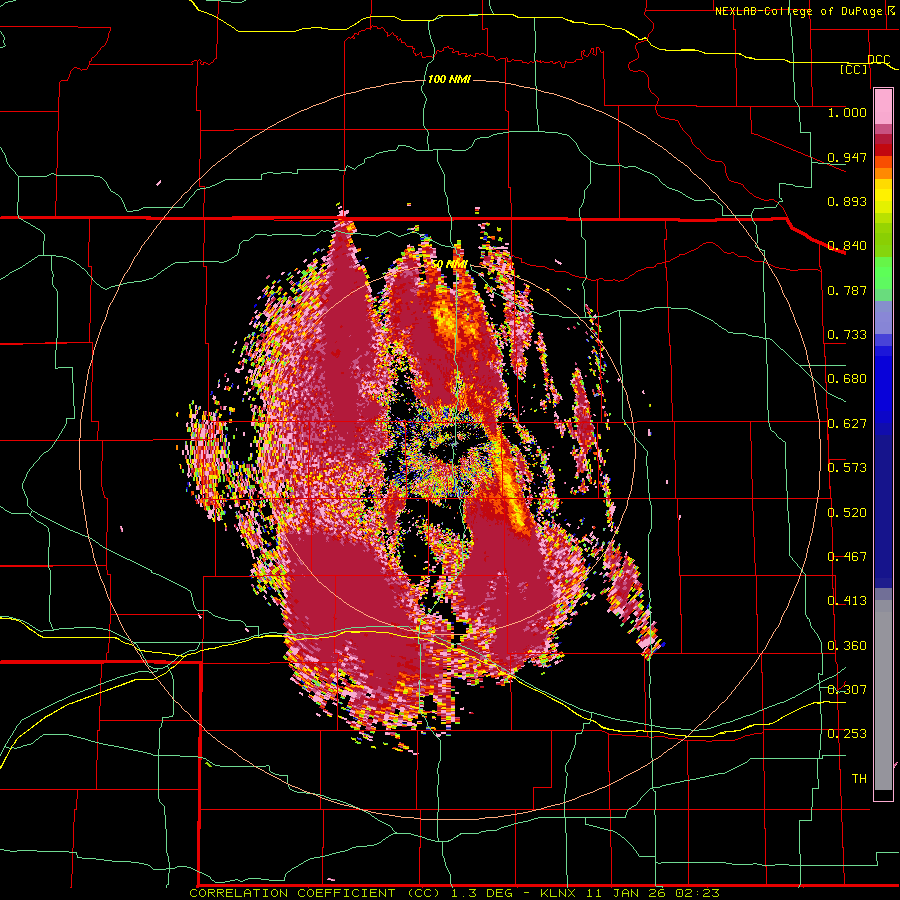Click the 02:23 timestamp
900x900 pixels.
pyautogui.click(x=697, y=893)
